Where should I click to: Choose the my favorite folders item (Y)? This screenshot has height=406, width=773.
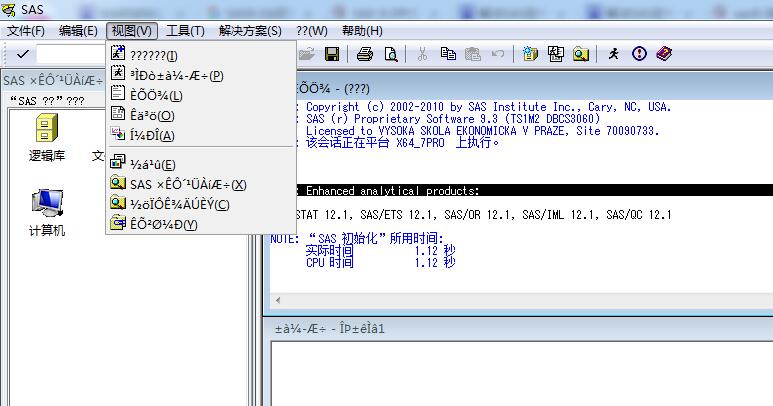(201, 224)
